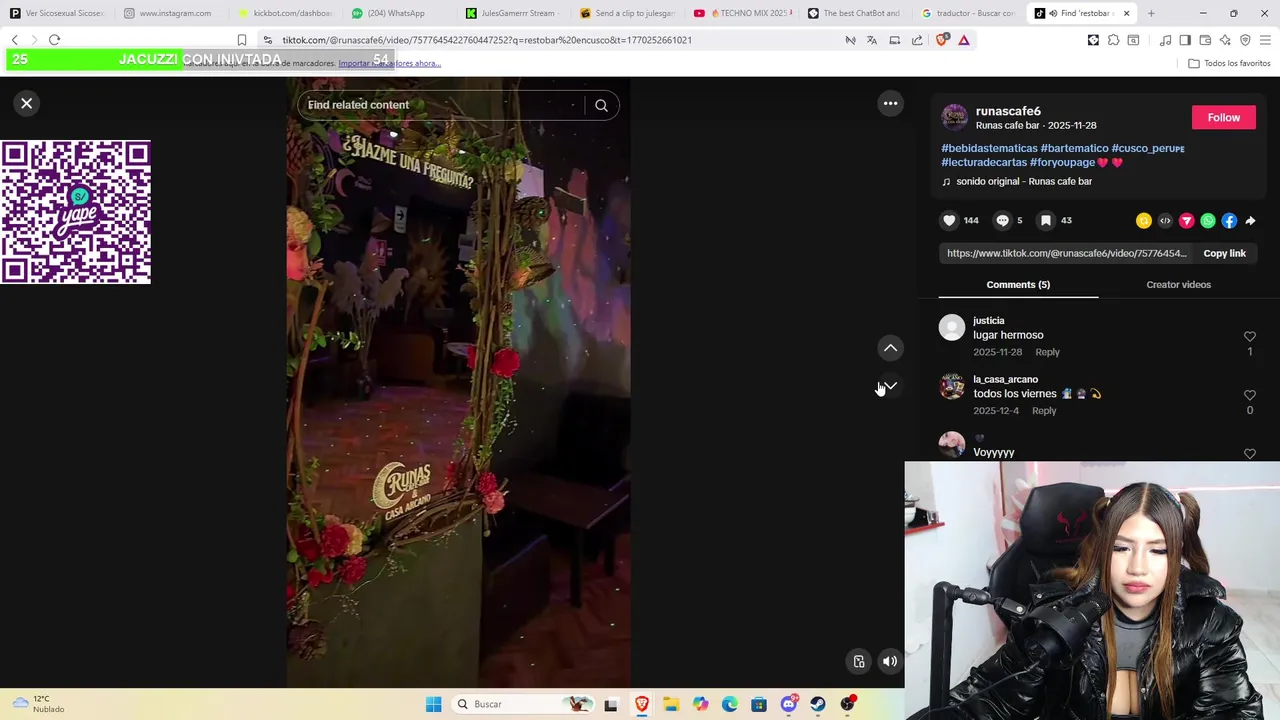The width and height of the screenshot is (1280, 720).
Task: Click the search magnifier in Find related content
Action: coord(601,105)
